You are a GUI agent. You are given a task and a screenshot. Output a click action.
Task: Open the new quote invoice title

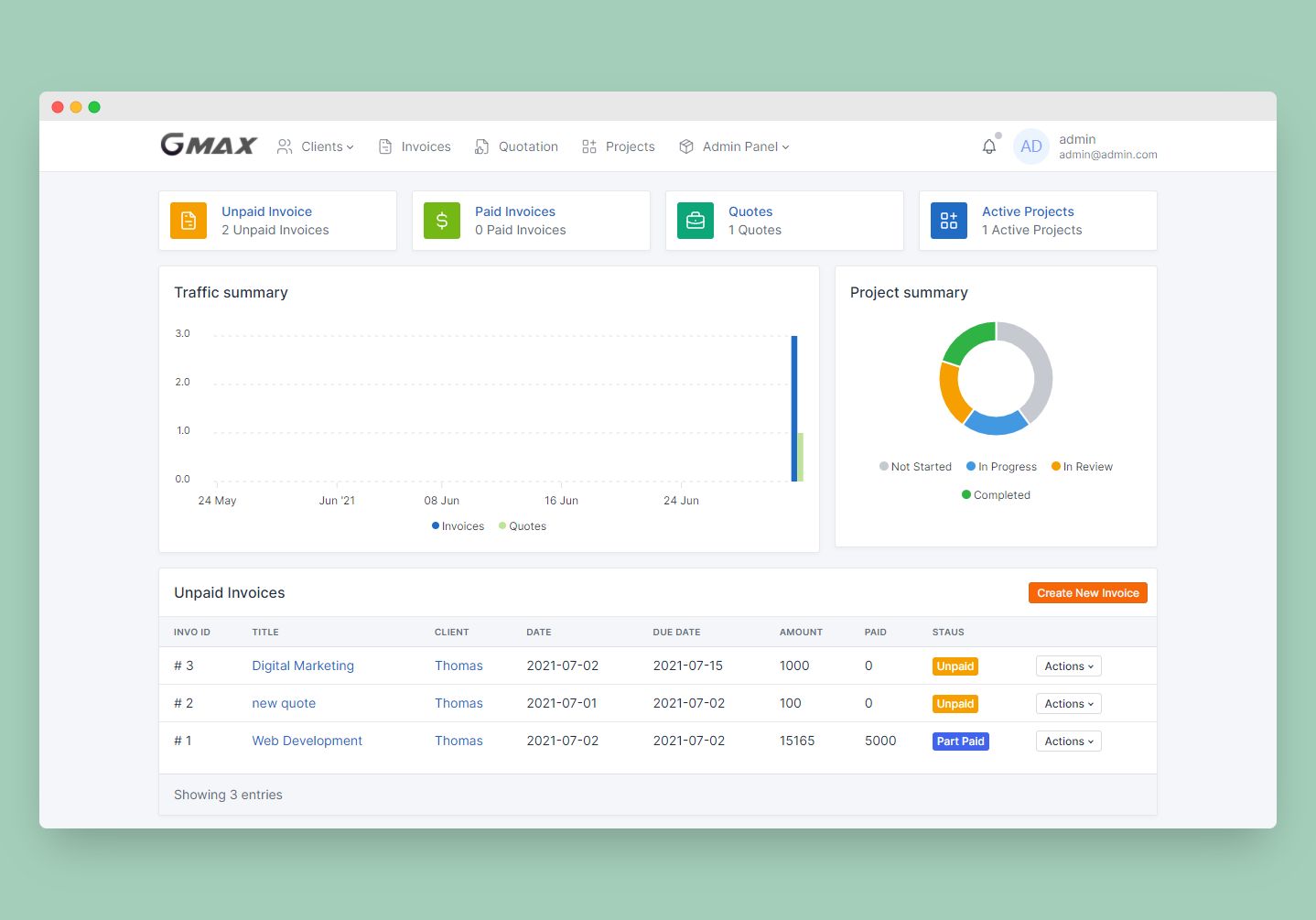pos(284,703)
